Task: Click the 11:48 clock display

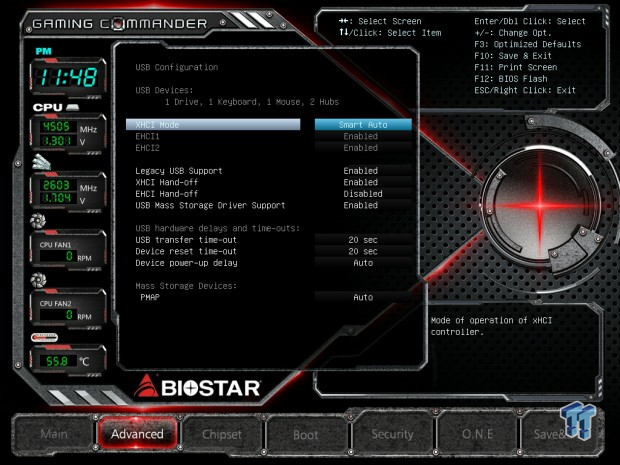Action: 68,77
